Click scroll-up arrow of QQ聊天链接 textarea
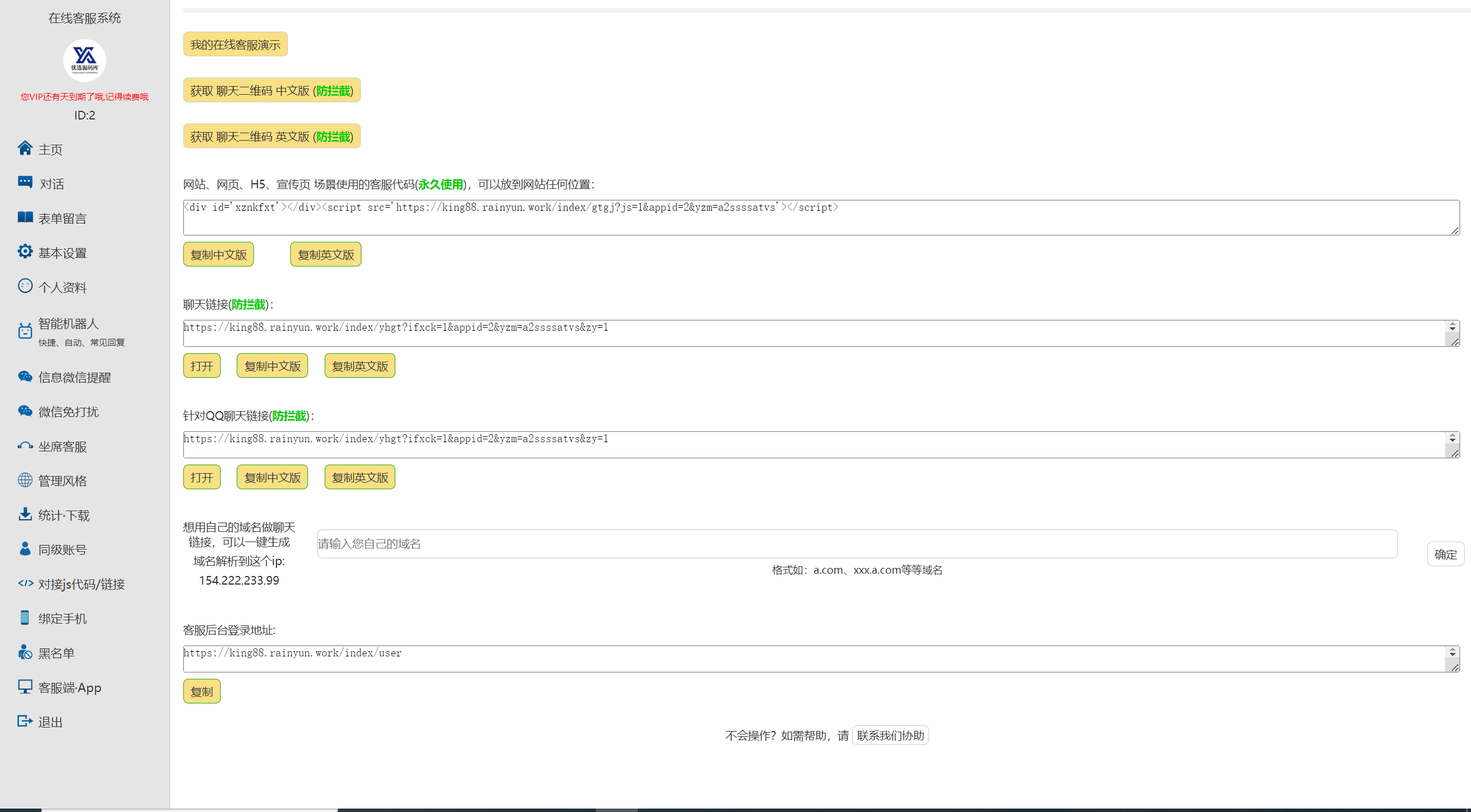The image size is (1471, 812). tap(1453, 435)
